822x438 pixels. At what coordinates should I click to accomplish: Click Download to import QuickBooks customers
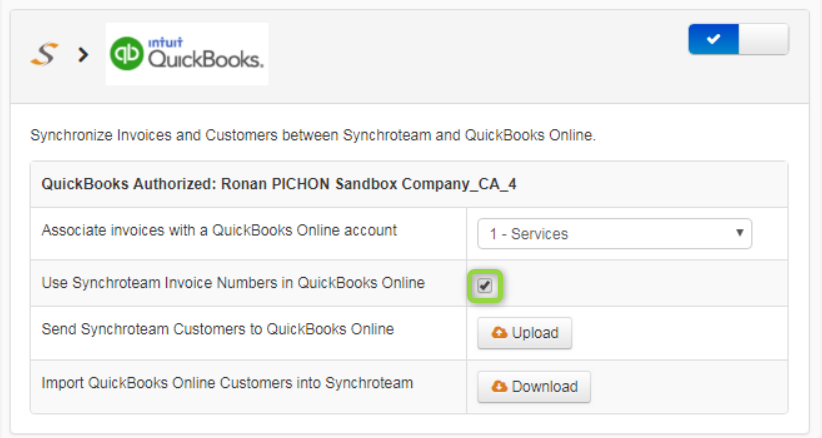click(534, 387)
